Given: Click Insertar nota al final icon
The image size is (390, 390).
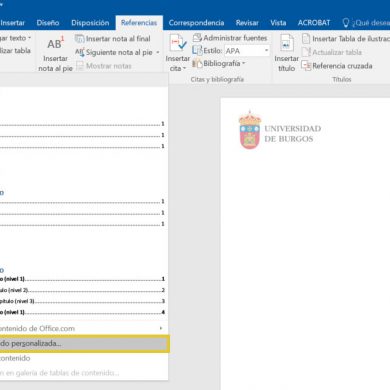Looking at the screenshot, I should [79, 39].
